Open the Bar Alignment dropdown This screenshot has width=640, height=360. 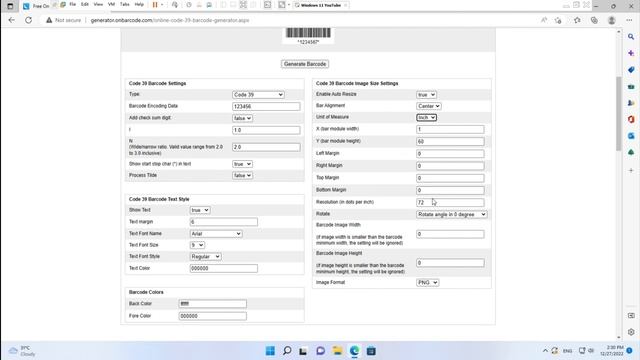coord(429,106)
